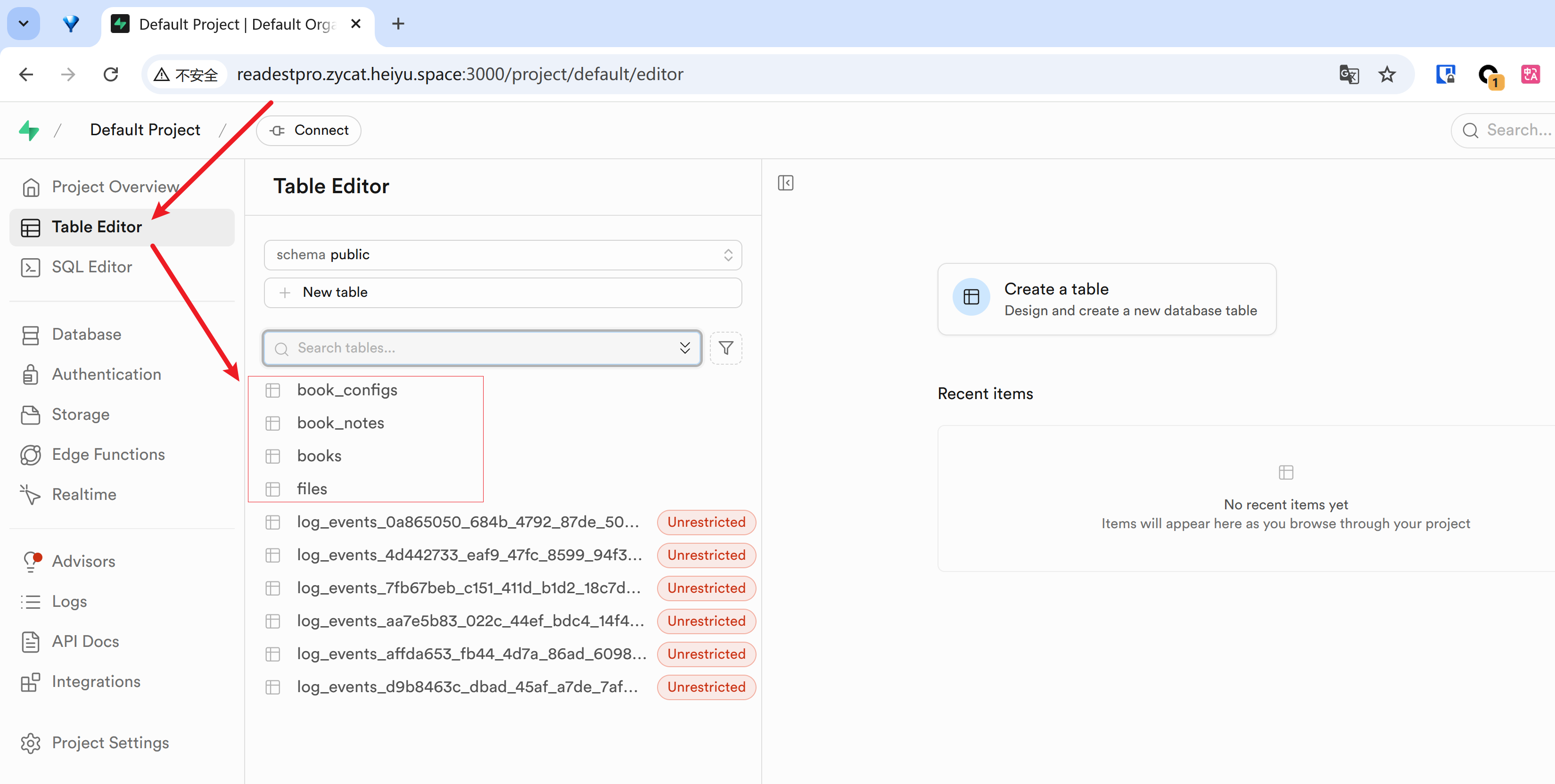Click the pink translate extension icon
Viewport: 1555px width, 784px height.
tap(1530, 75)
